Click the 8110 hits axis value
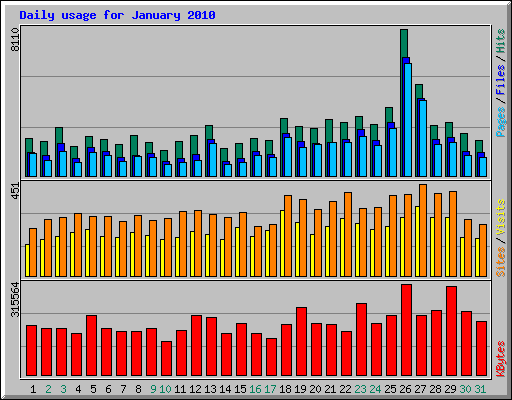This screenshot has height=400, width=512. click(x=15, y=39)
